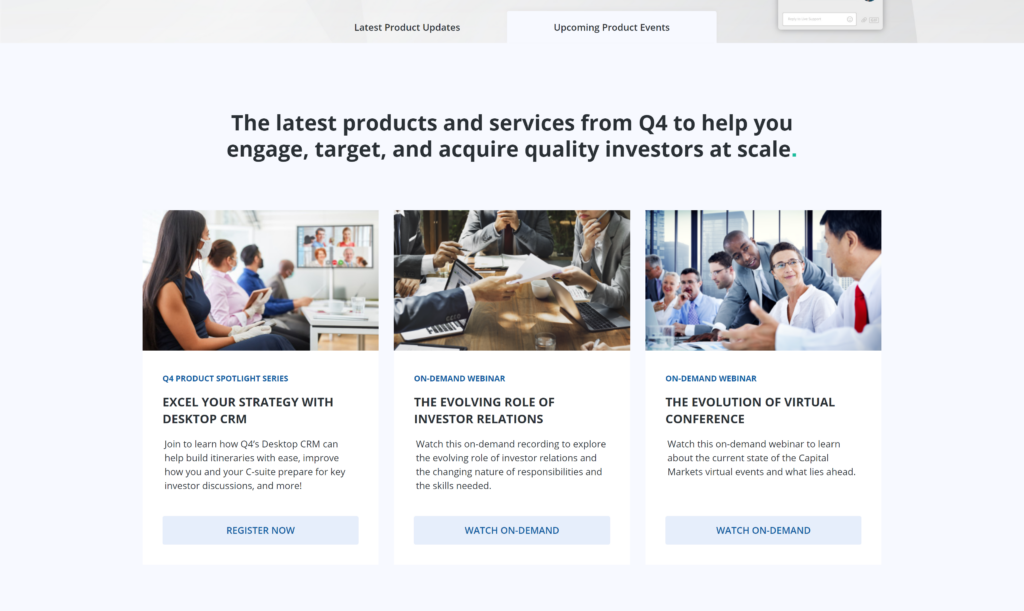Focus the Reply to Live Support field
The width and height of the screenshot is (1024, 611).
tap(820, 19)
